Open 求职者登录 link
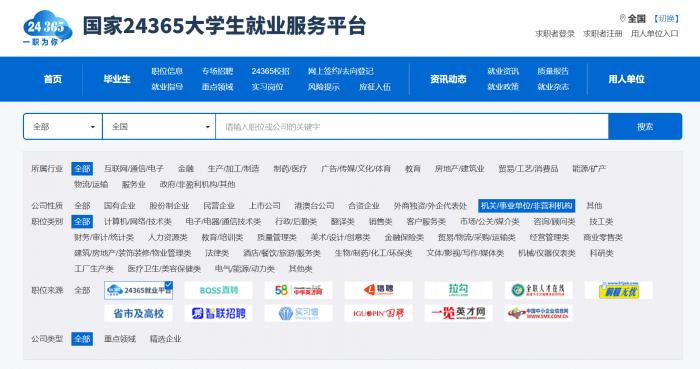Viewport: 700px width, 369px height. [x=555, y=33]
